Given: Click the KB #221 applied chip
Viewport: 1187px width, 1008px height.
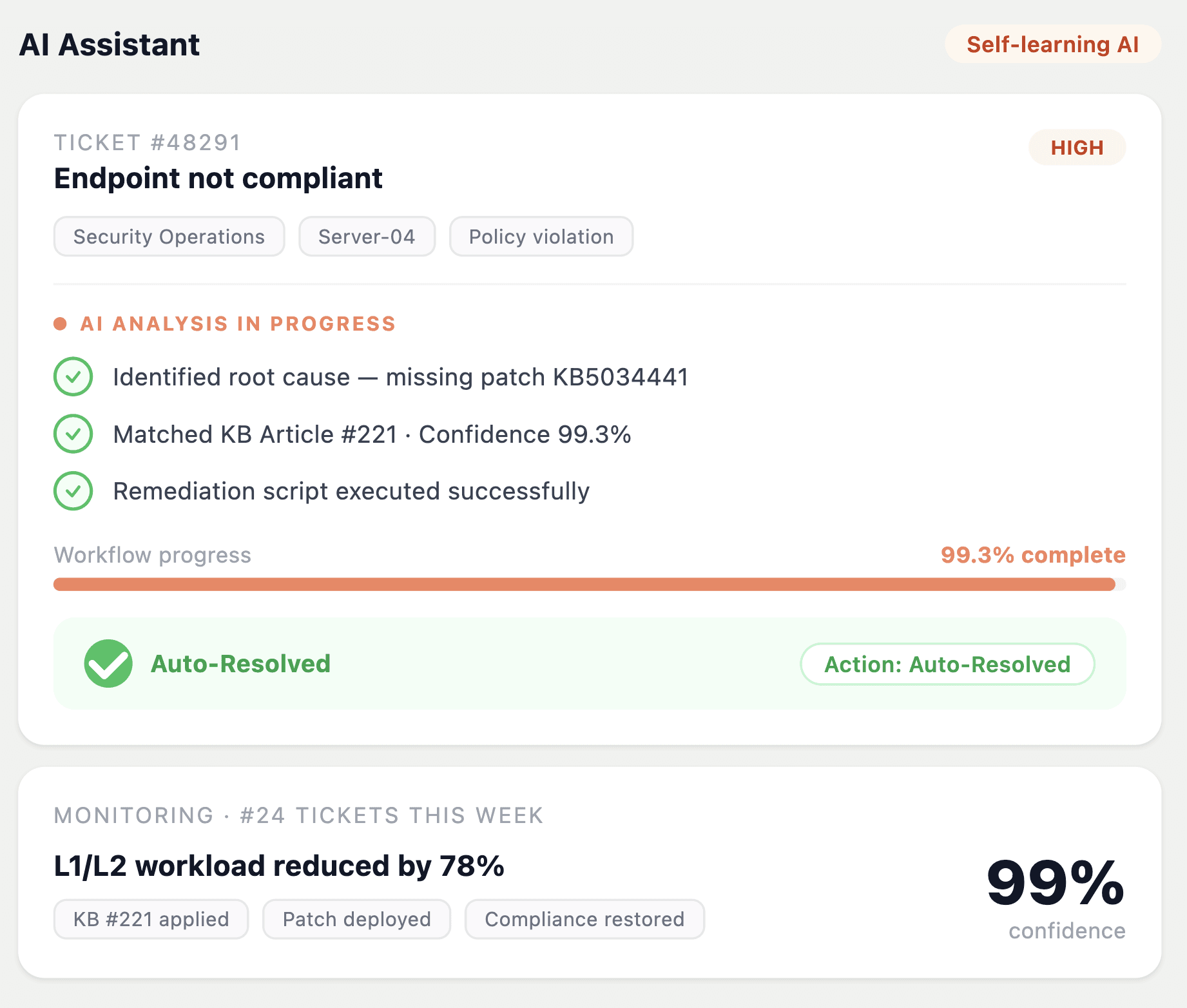Looking at the screenshot, I should click(151, 919).
